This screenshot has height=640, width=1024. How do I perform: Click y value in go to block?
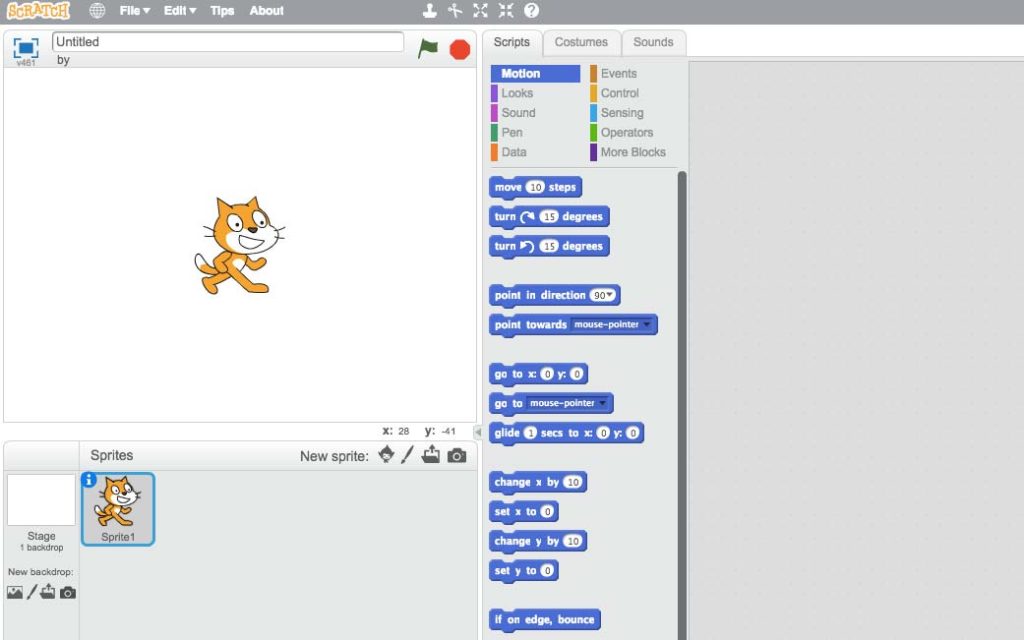(577, 374)
